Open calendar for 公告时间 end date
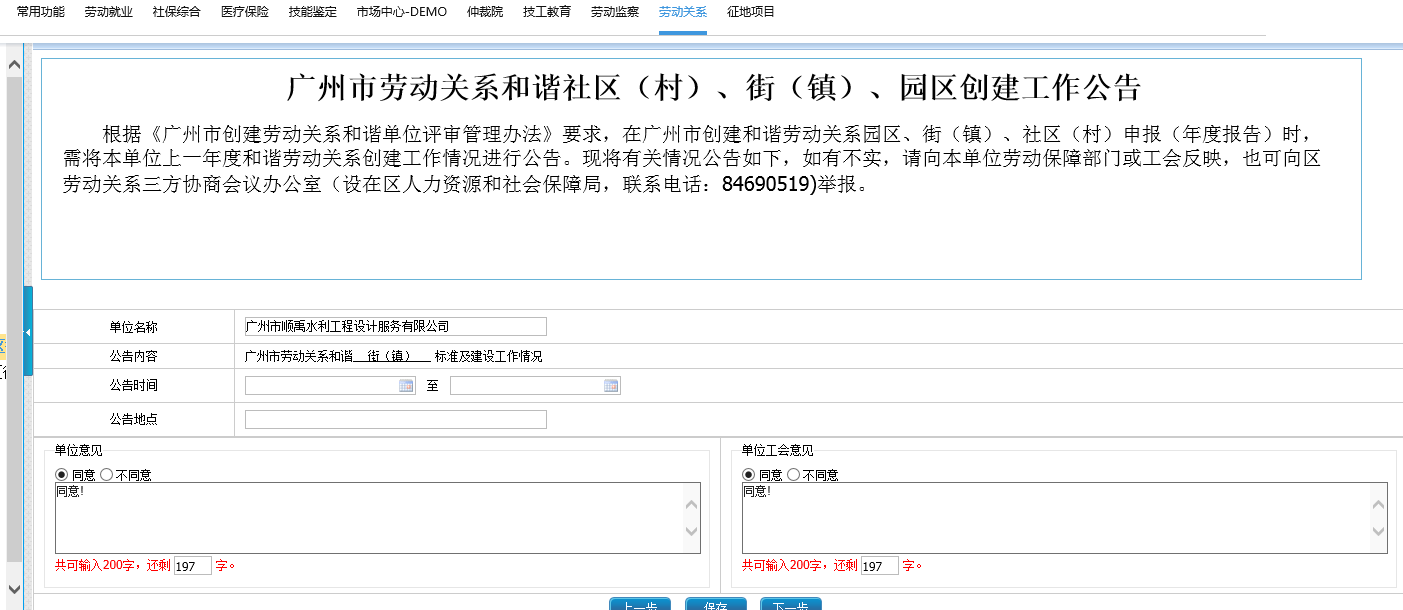This screenshot has height=610, width=1403. click(611, 386)
